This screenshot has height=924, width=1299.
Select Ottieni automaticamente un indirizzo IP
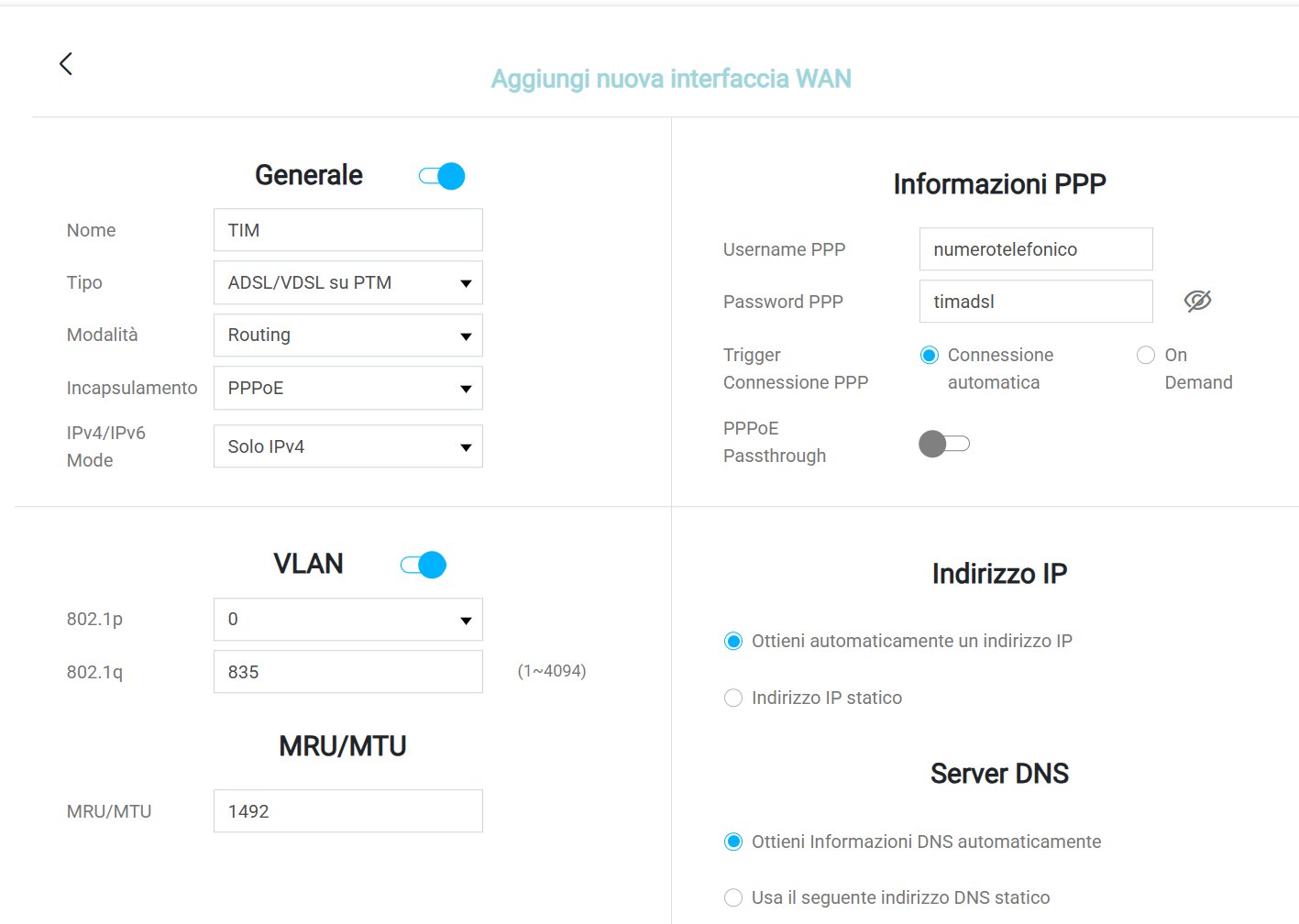click(x=733, y=641)
